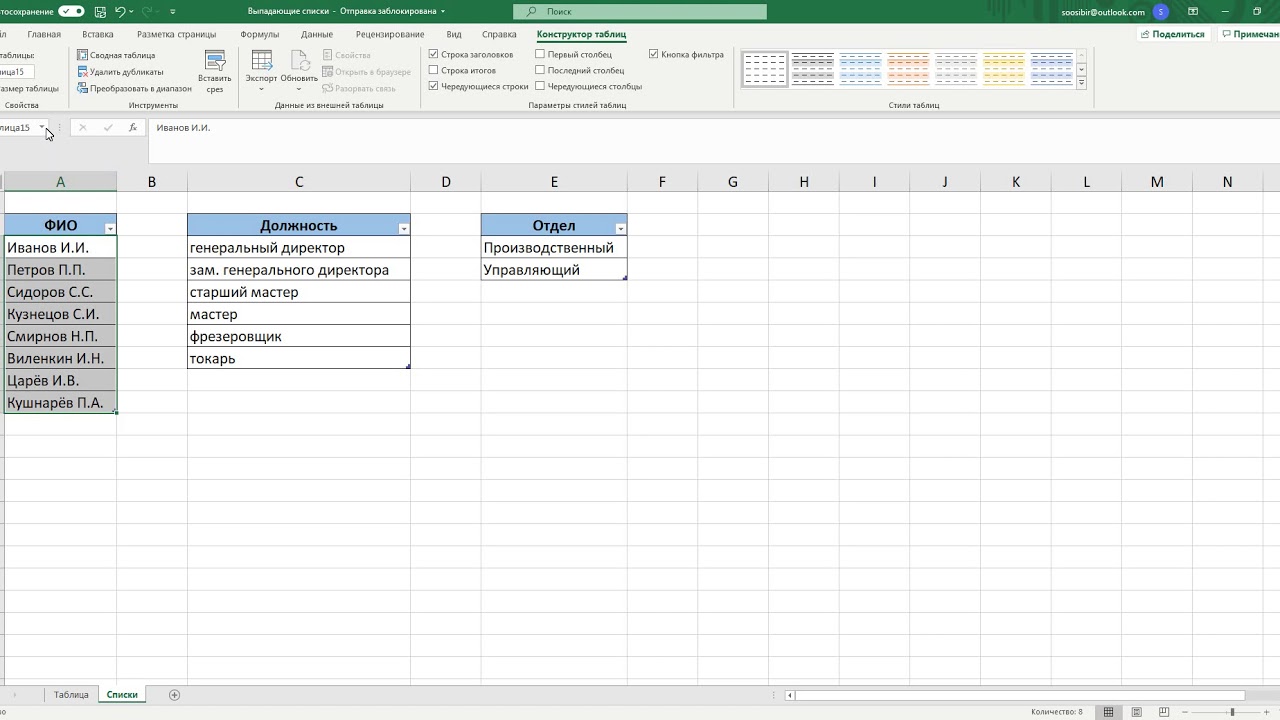Viewport: 1280px width, 720px height.
Task: Enable the Строка итогов checkbox
Action: click(x=433, y=71)
